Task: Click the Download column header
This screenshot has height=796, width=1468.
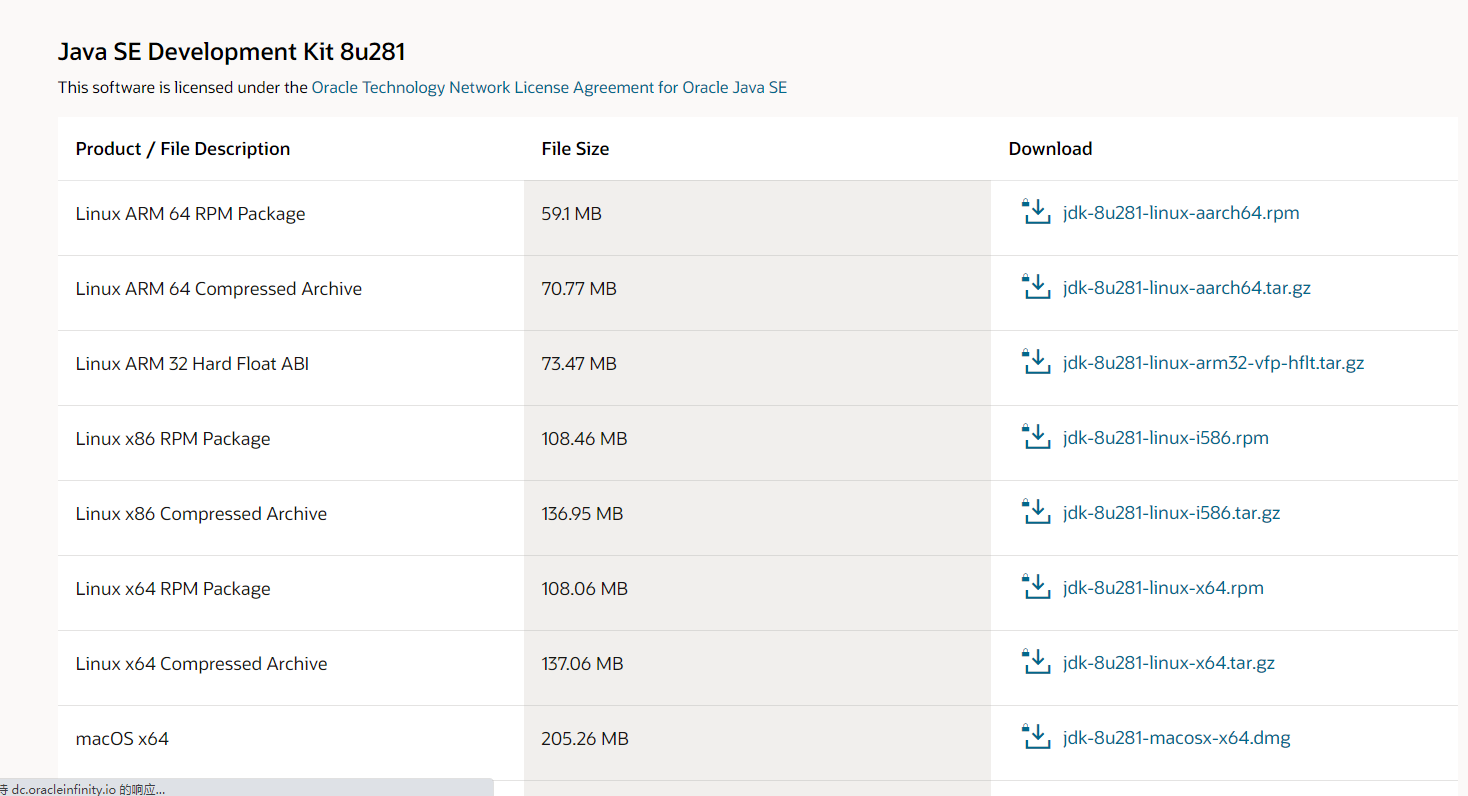Action: (x=1050, y=149)
